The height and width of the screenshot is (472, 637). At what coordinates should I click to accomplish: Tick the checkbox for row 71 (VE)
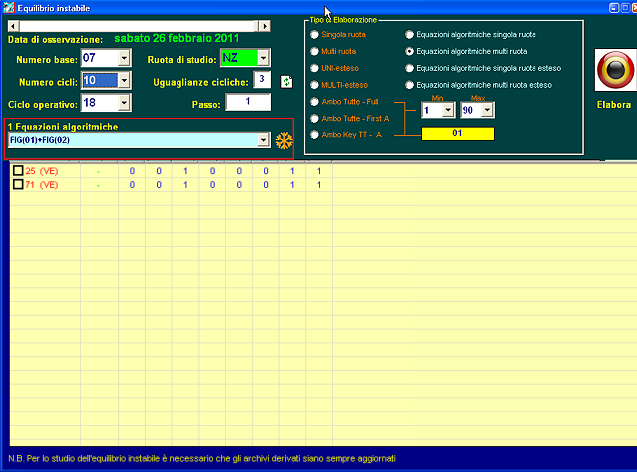pyautogui.click(x=17, y=184)
